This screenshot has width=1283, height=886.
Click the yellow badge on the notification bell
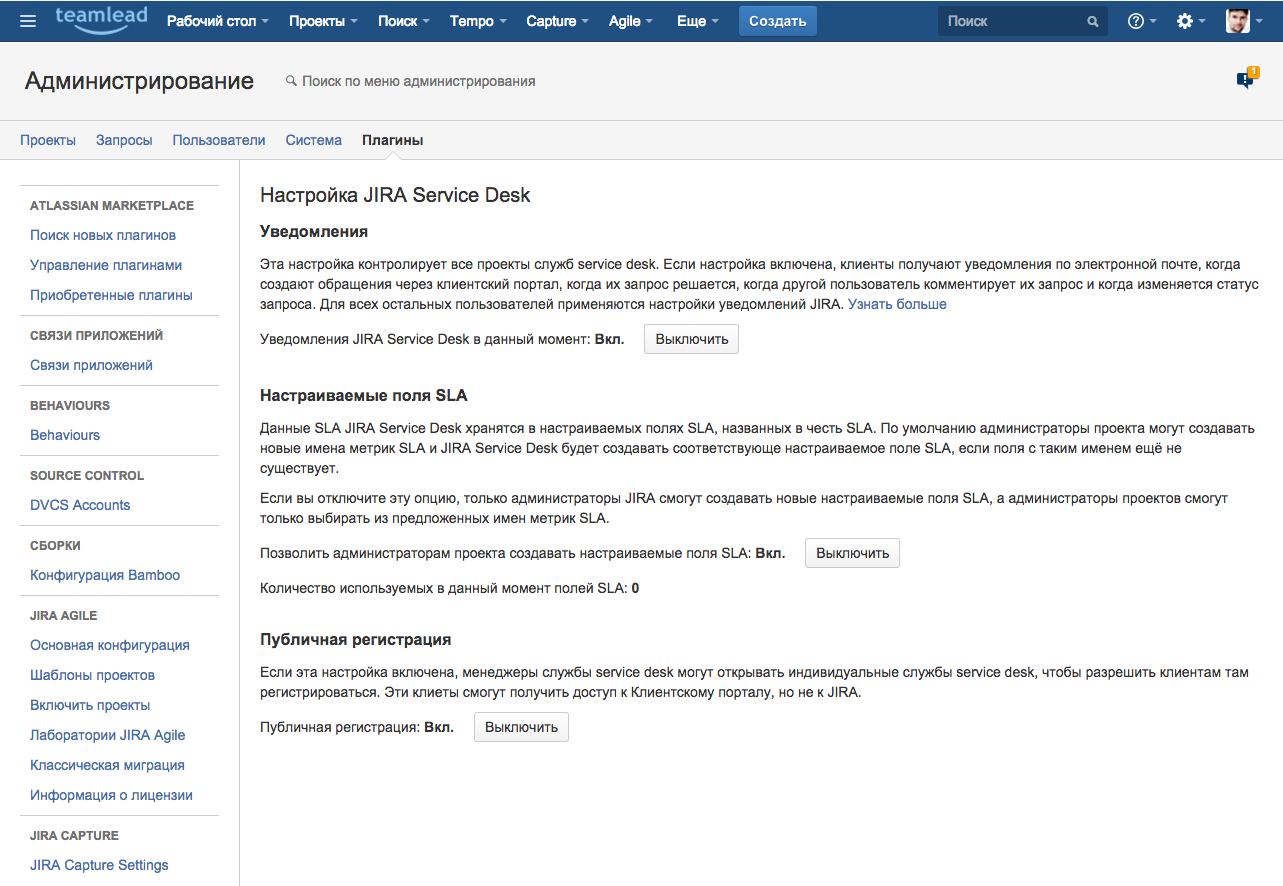tap(1254, 71)
